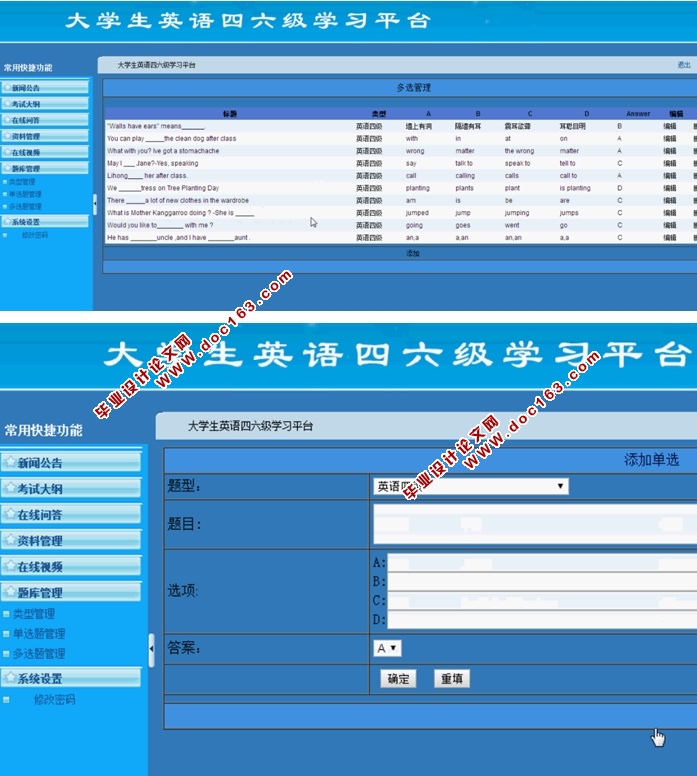
Task: Edit the "Walls have ears" question row
Action: click(670, 126)
